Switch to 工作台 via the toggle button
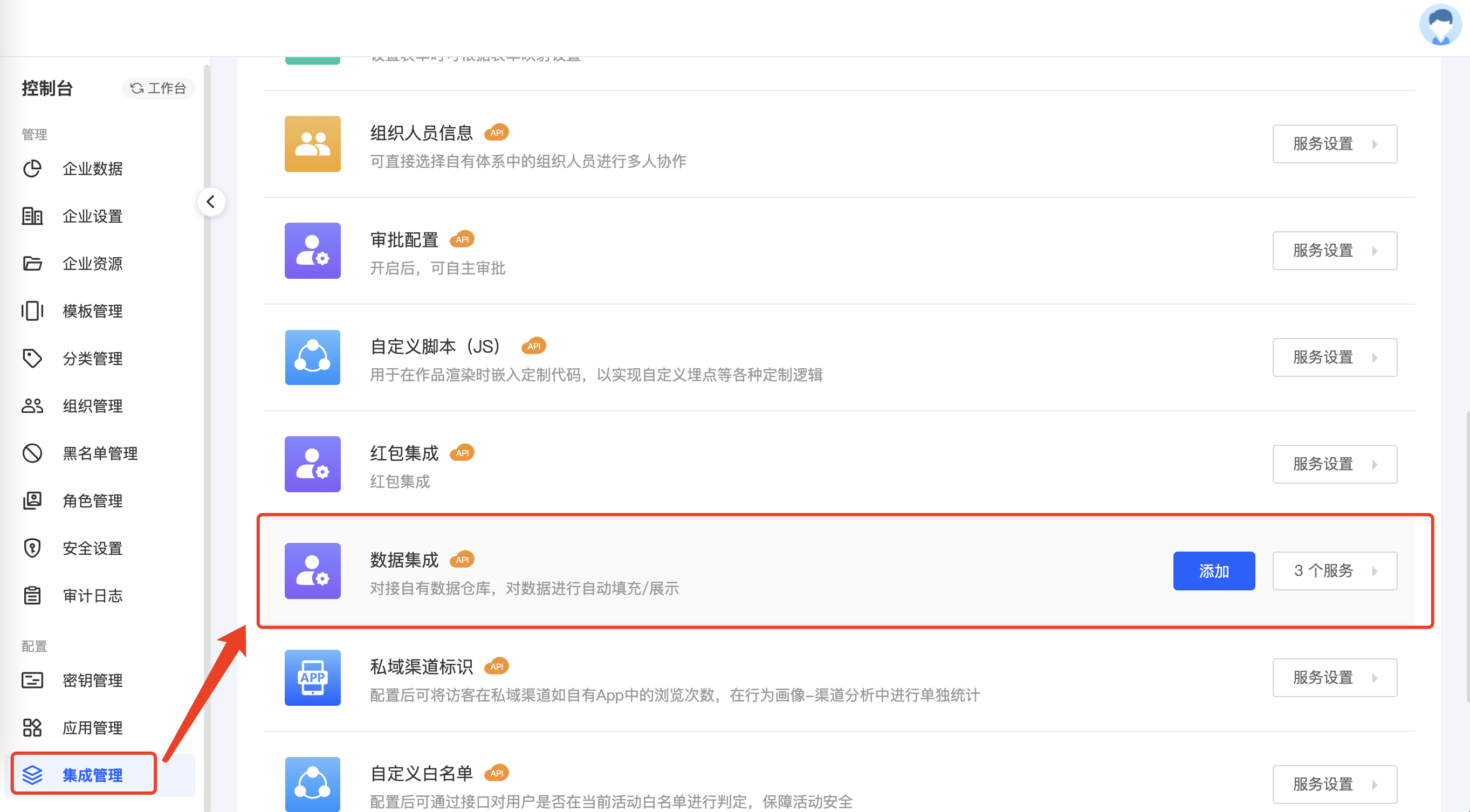 (158, 88)
